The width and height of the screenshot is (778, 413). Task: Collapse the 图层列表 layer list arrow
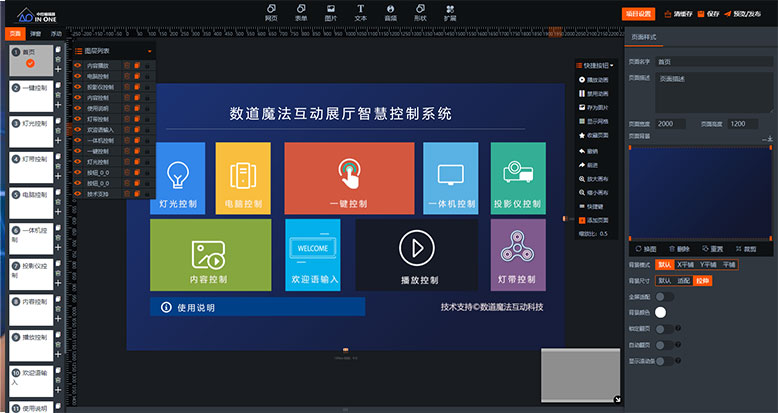coord(150,50)
